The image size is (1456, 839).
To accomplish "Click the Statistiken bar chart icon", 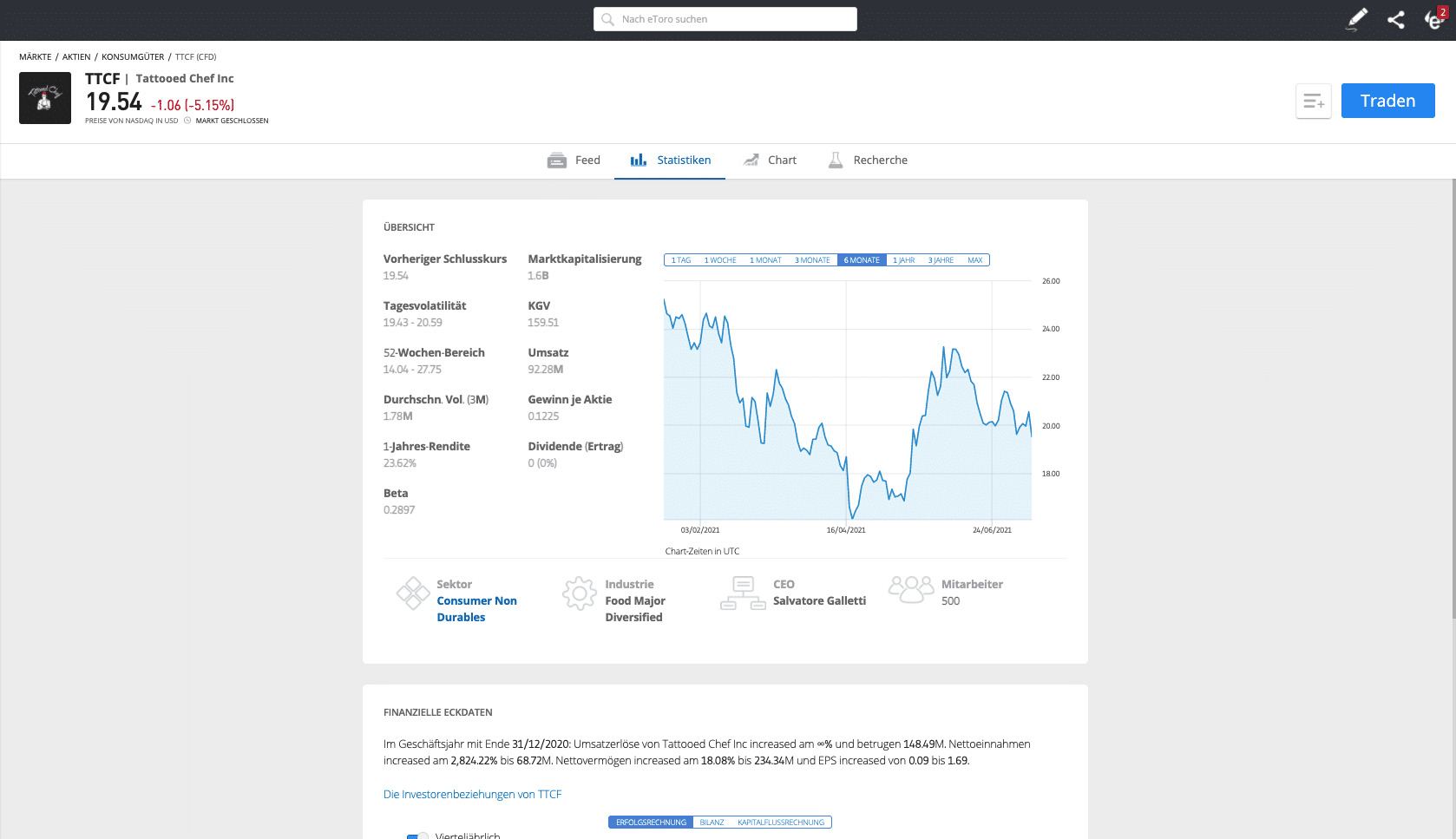I will [x=639, y=160].
